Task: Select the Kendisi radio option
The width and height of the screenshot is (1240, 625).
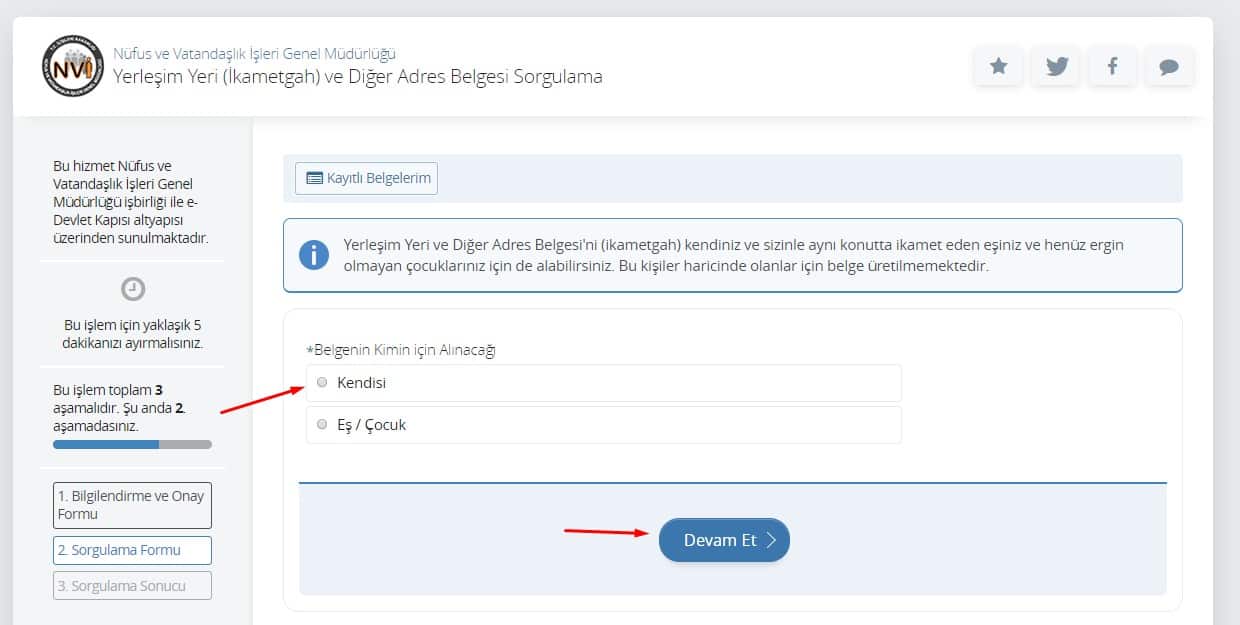Action: 322,382
